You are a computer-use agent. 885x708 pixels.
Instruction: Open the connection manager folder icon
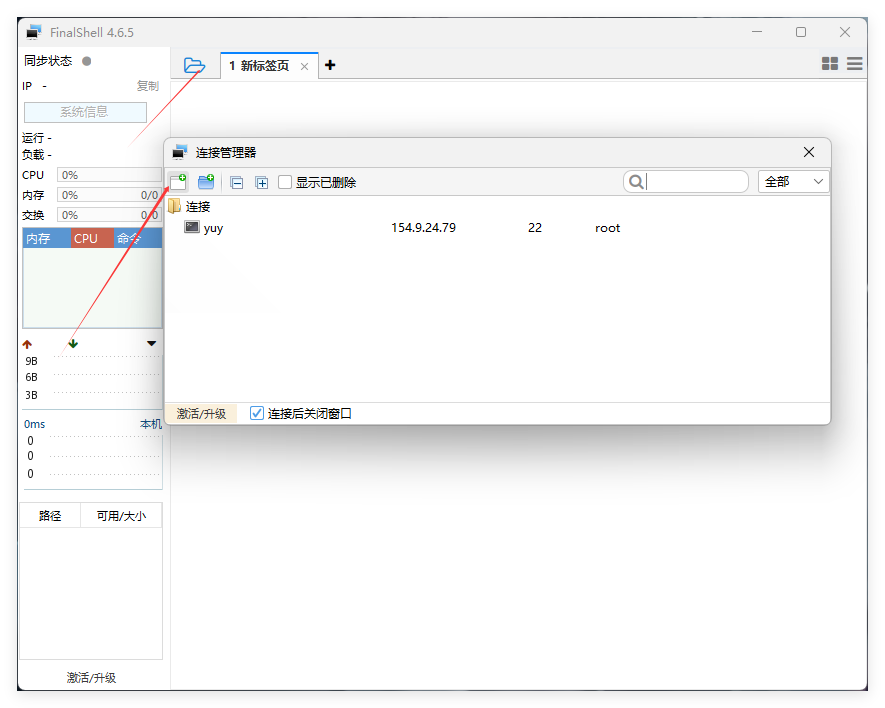click(x=194, y=66)
